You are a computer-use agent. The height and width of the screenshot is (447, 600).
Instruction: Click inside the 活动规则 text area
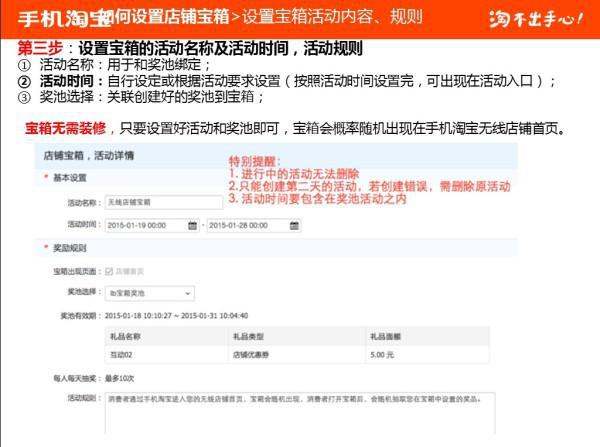click(x=300, y=413)
